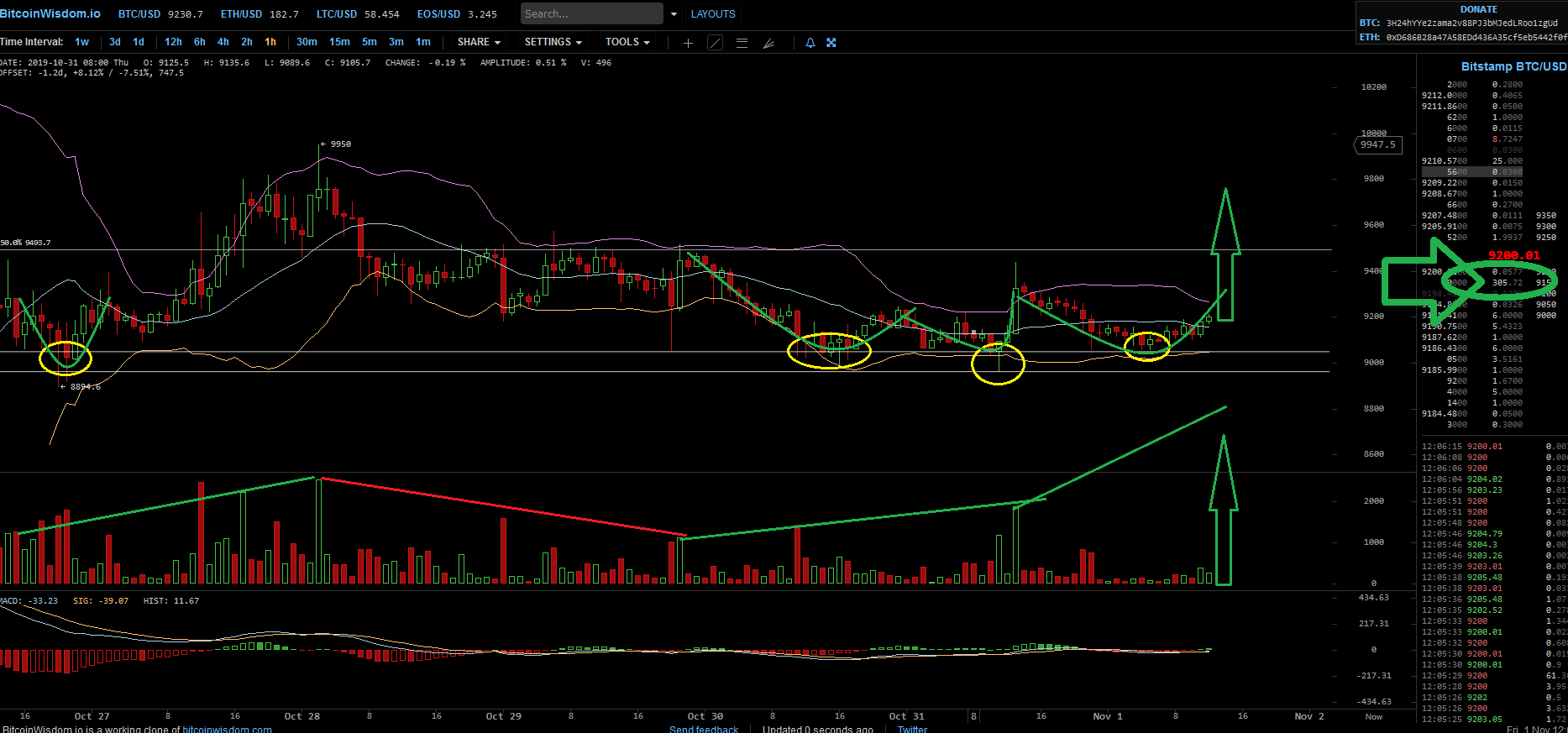Open the Twitter link in footer
The height and width of the screenshot is (733, 1568).
912,728
